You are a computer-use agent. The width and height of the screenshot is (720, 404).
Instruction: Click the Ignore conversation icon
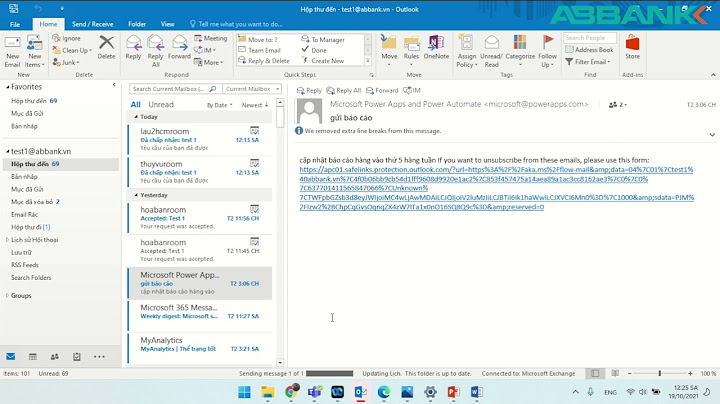coord(67,38)
